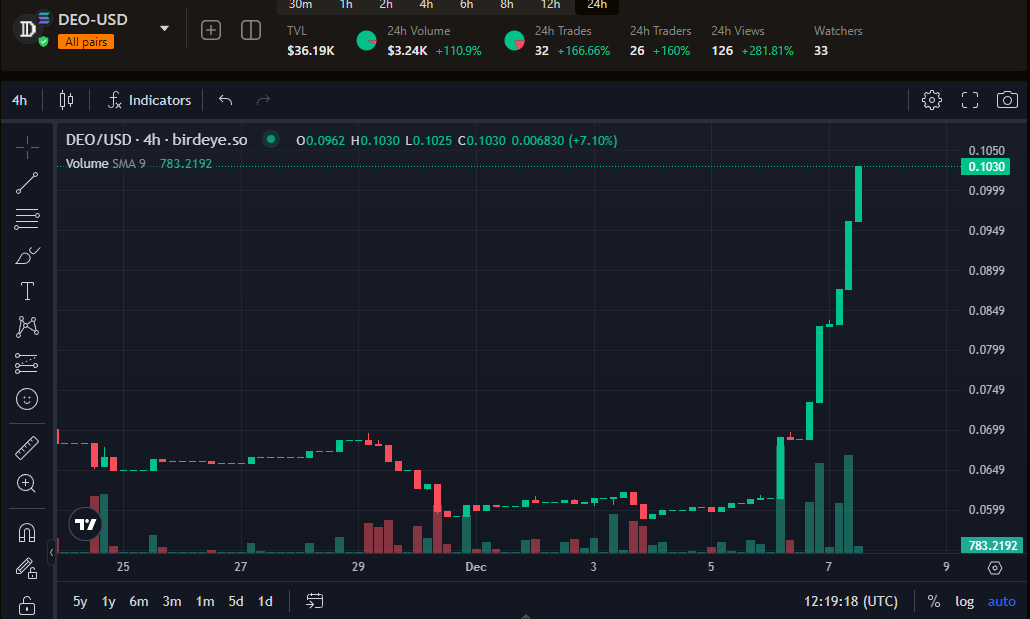
Task: Set chart range to 5y
Action: (x=80, y=601)
